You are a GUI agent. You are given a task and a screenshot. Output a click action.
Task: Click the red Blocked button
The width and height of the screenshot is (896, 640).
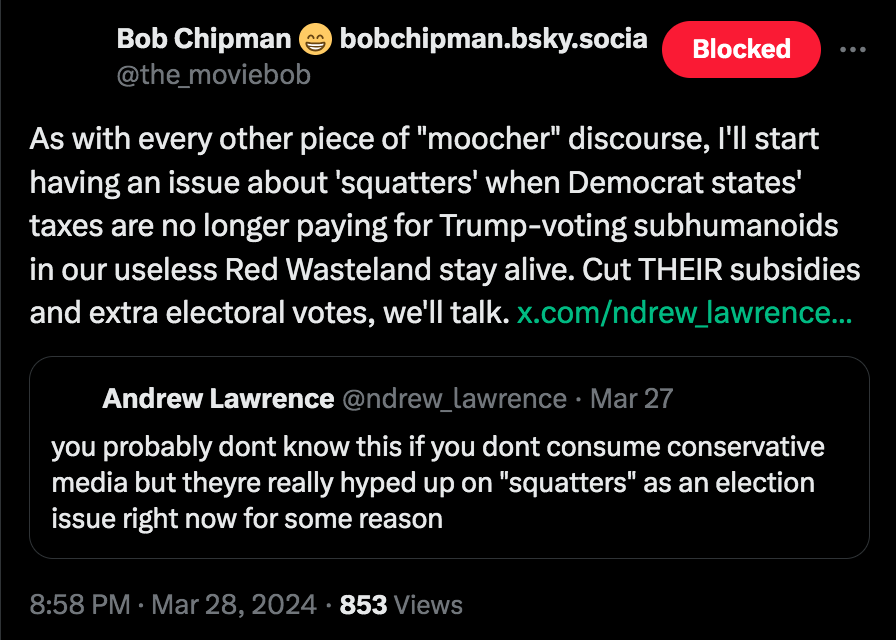click(741, 49)
